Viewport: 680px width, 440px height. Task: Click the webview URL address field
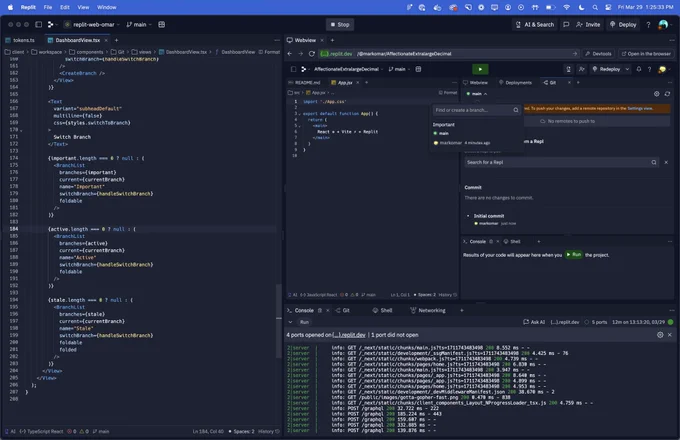[x=449, y=54]
